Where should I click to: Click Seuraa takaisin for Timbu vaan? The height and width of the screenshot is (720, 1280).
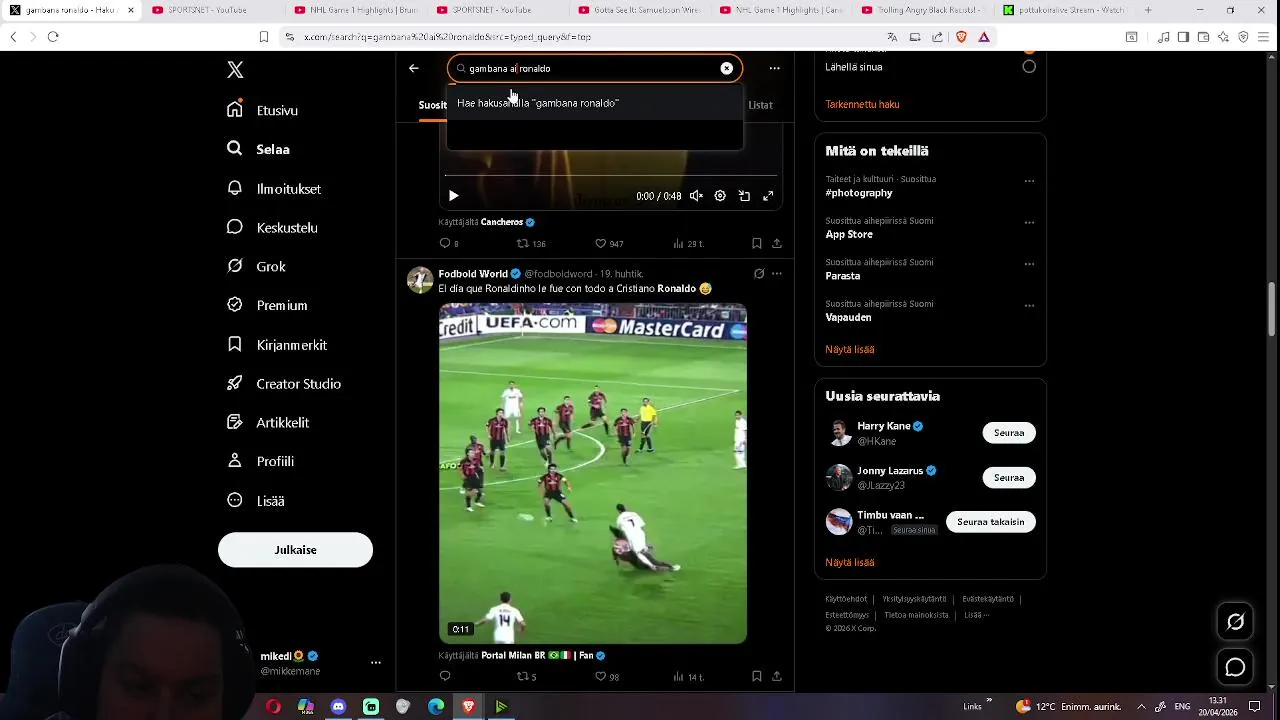click(991, 522)
